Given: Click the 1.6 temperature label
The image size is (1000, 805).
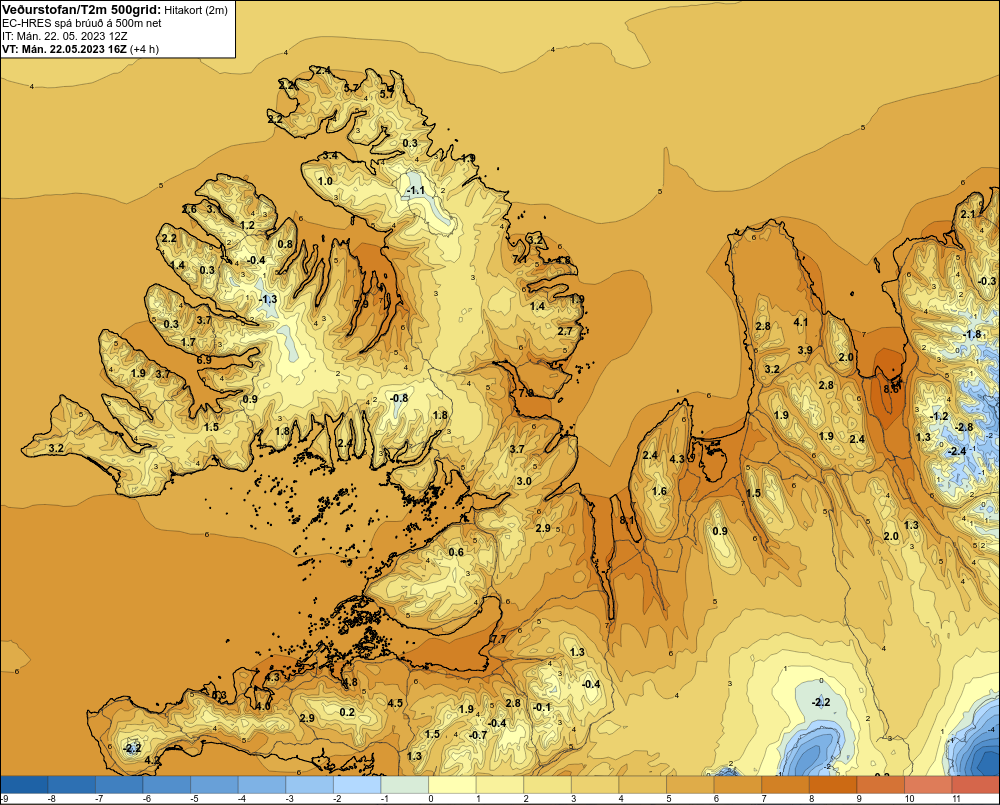Looking at the screenshot, I should (659, 491).
